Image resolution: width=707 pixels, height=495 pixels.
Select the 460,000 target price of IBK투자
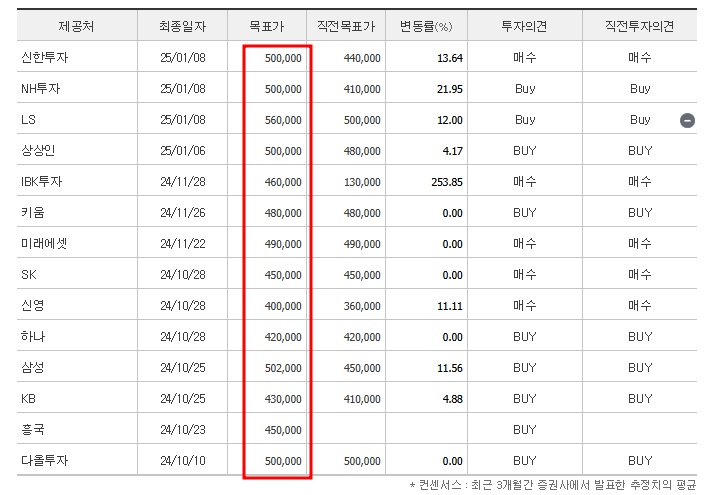coord(283,182)
